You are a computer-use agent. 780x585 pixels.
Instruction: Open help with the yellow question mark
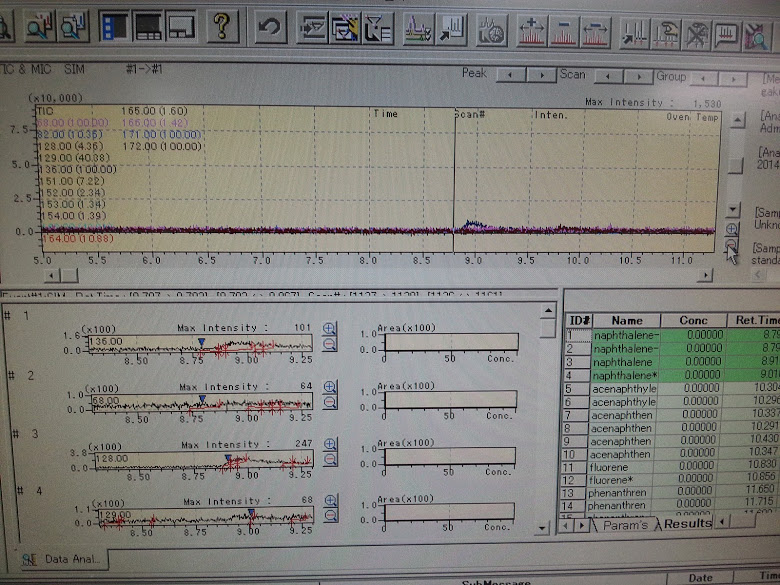pyautogui.click(x=222, y=26)
